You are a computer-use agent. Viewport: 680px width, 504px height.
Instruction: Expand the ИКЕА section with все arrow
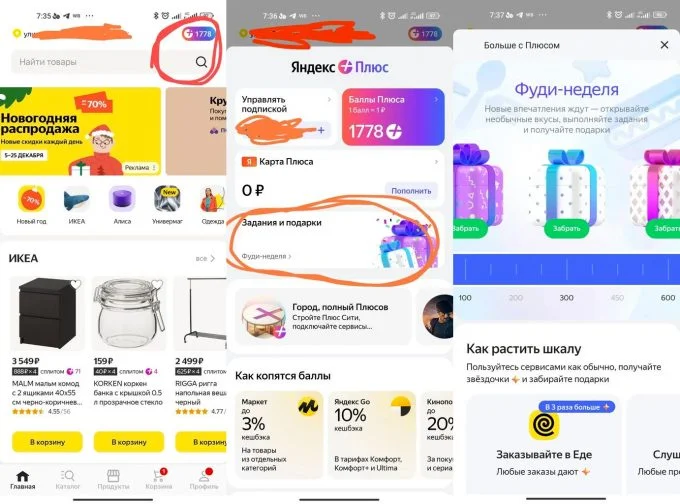[205, 259]
